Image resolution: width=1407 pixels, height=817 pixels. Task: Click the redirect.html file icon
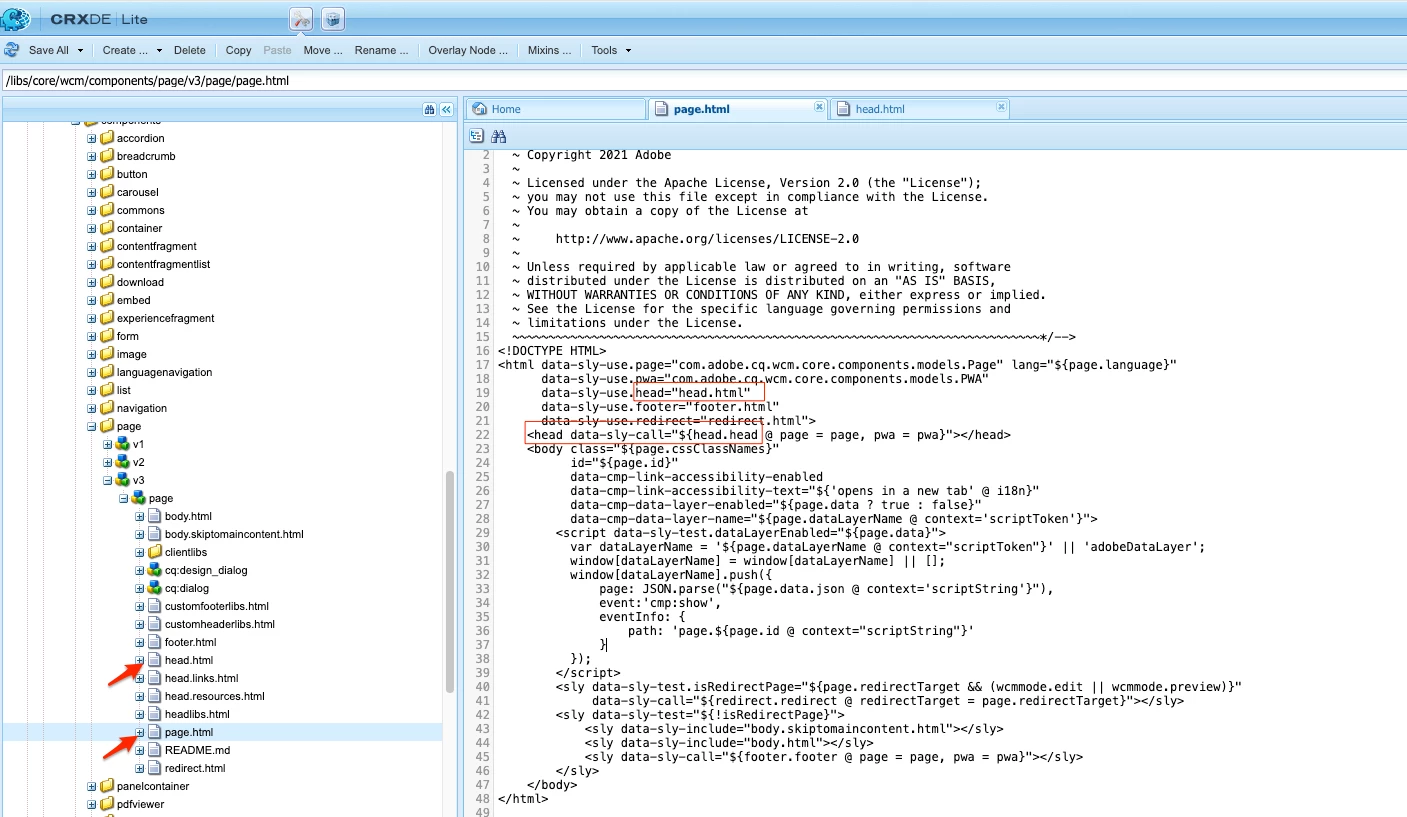click(x=155, y=768)
